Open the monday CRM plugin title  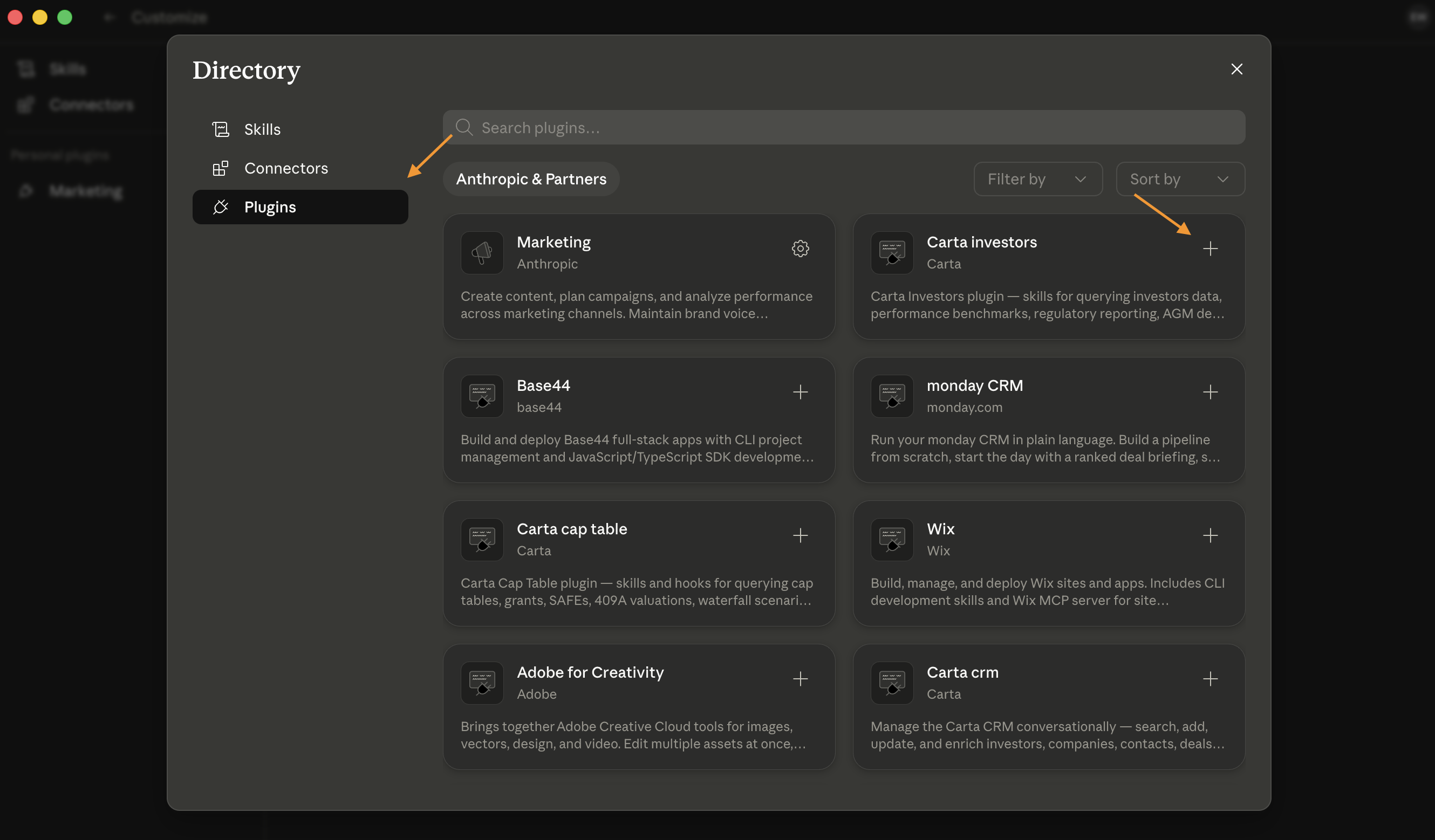[x=974, y=386]
